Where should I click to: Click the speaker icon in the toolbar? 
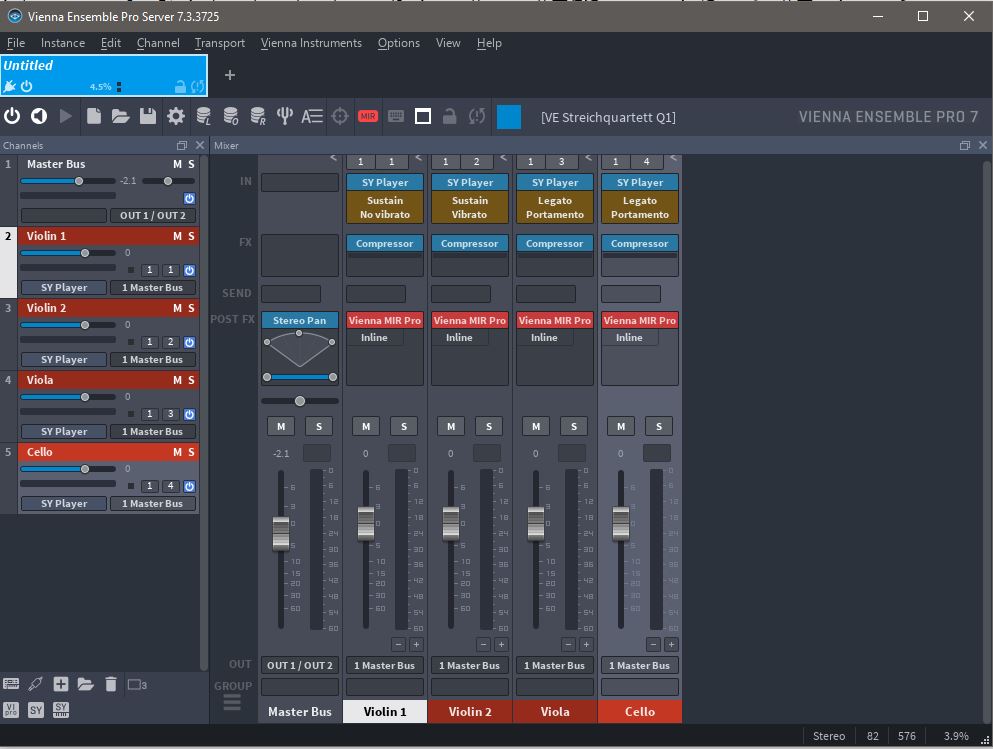coord(39,116)
